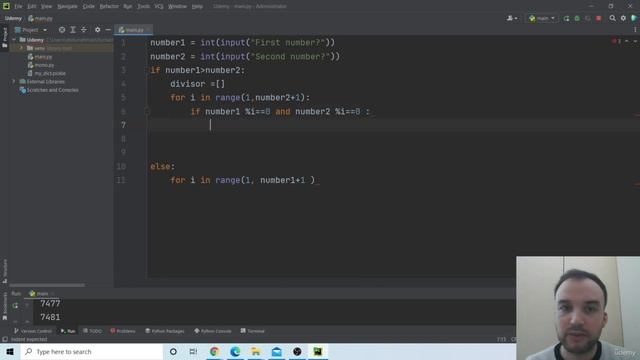Open the View menu
Image resolution: width=640 pixels, height=360 pixels.
coord(47,7)
